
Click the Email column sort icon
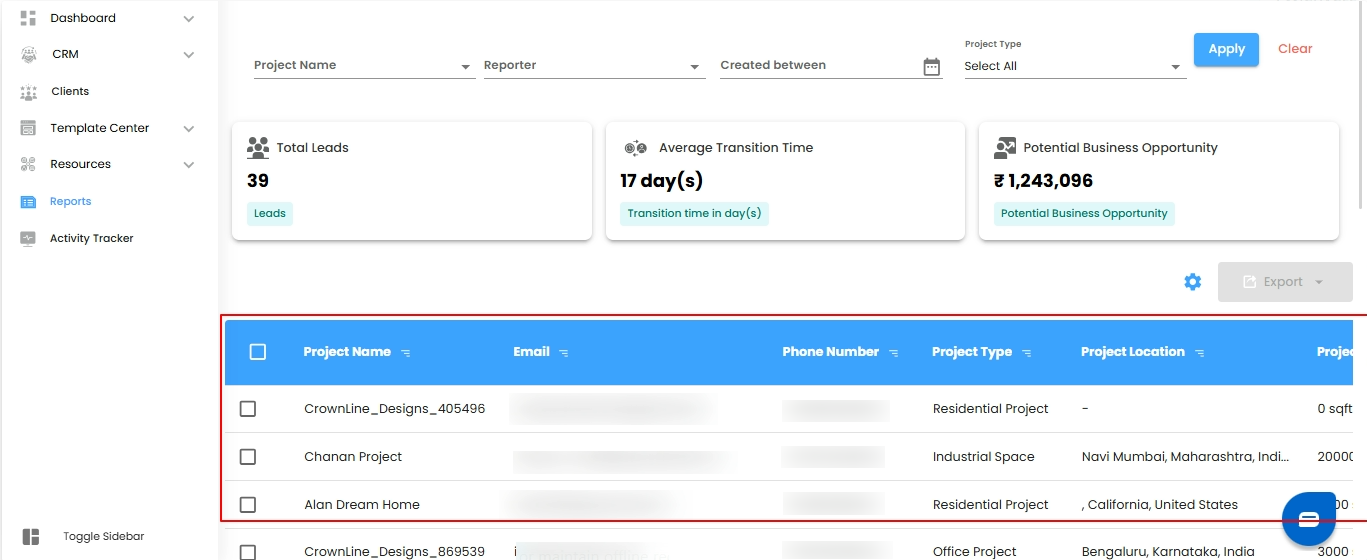coord(564,353)
